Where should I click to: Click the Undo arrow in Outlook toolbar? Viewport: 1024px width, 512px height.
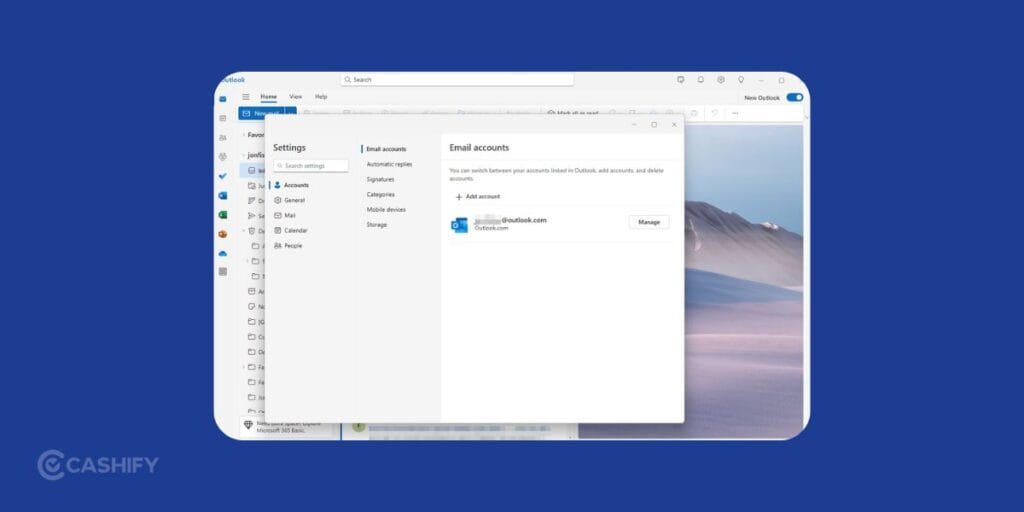714,113
